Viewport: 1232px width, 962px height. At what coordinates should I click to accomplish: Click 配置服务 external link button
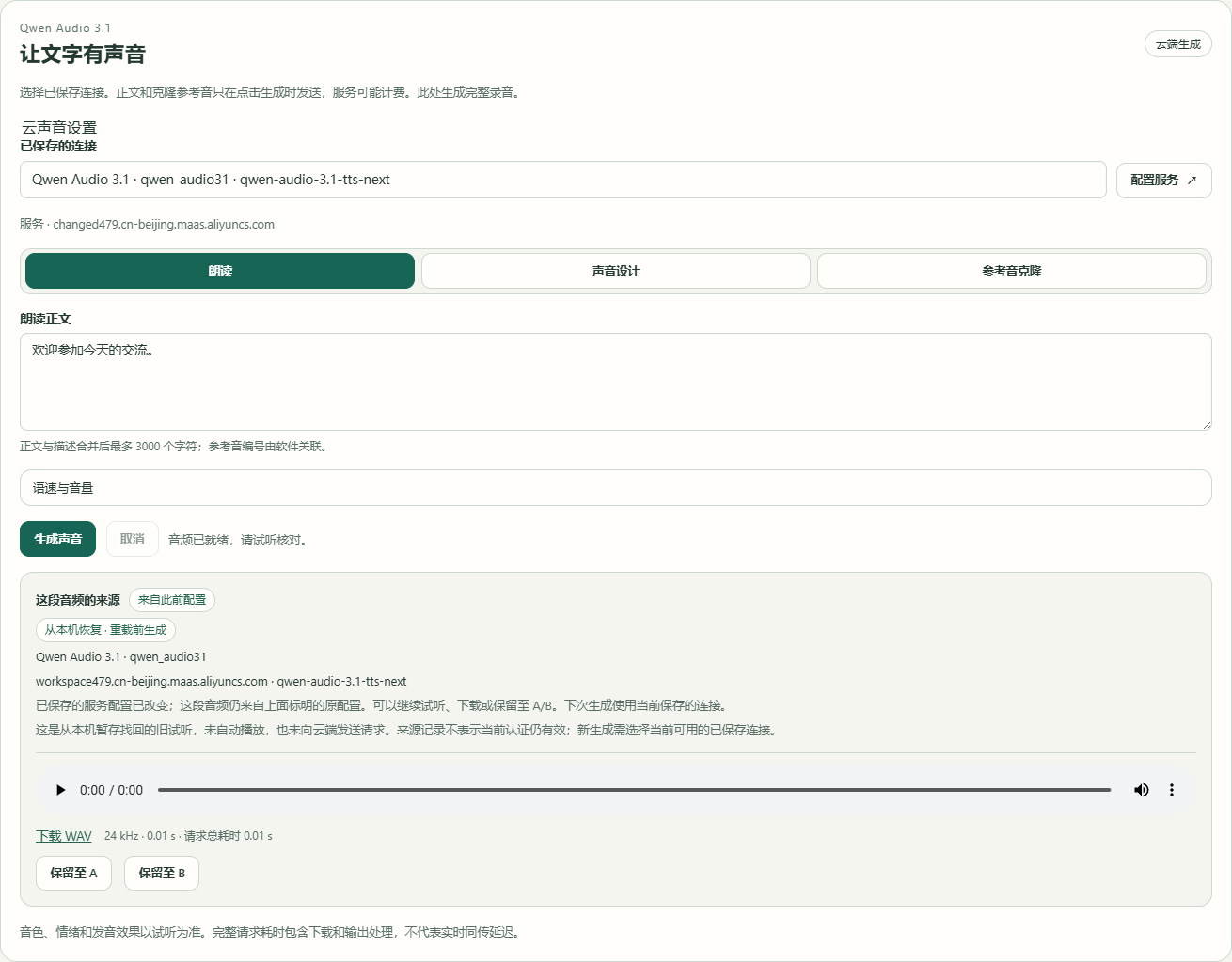click(x=1163, y=181)
